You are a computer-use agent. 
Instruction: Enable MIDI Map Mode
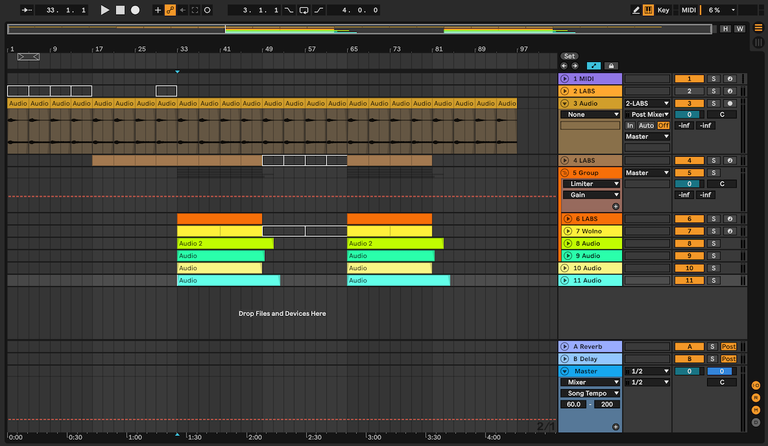pyautogui.click(x=689, y=10)
